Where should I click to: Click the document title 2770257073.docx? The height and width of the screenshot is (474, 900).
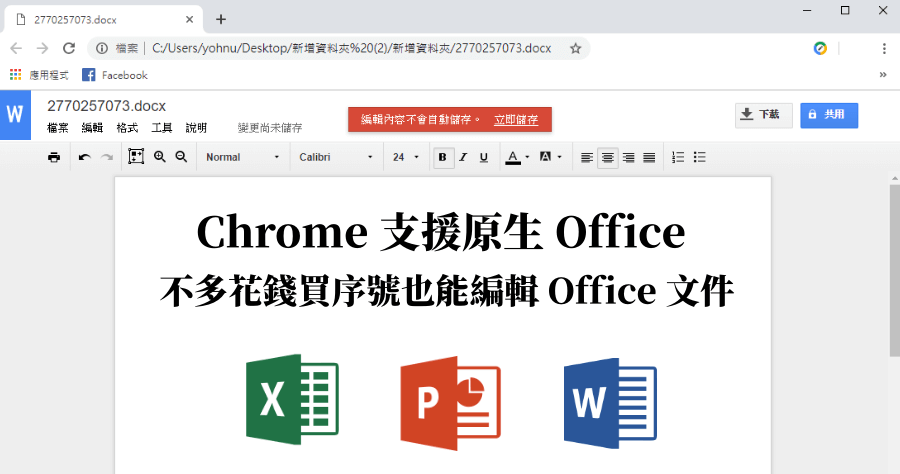pos(106,106)
